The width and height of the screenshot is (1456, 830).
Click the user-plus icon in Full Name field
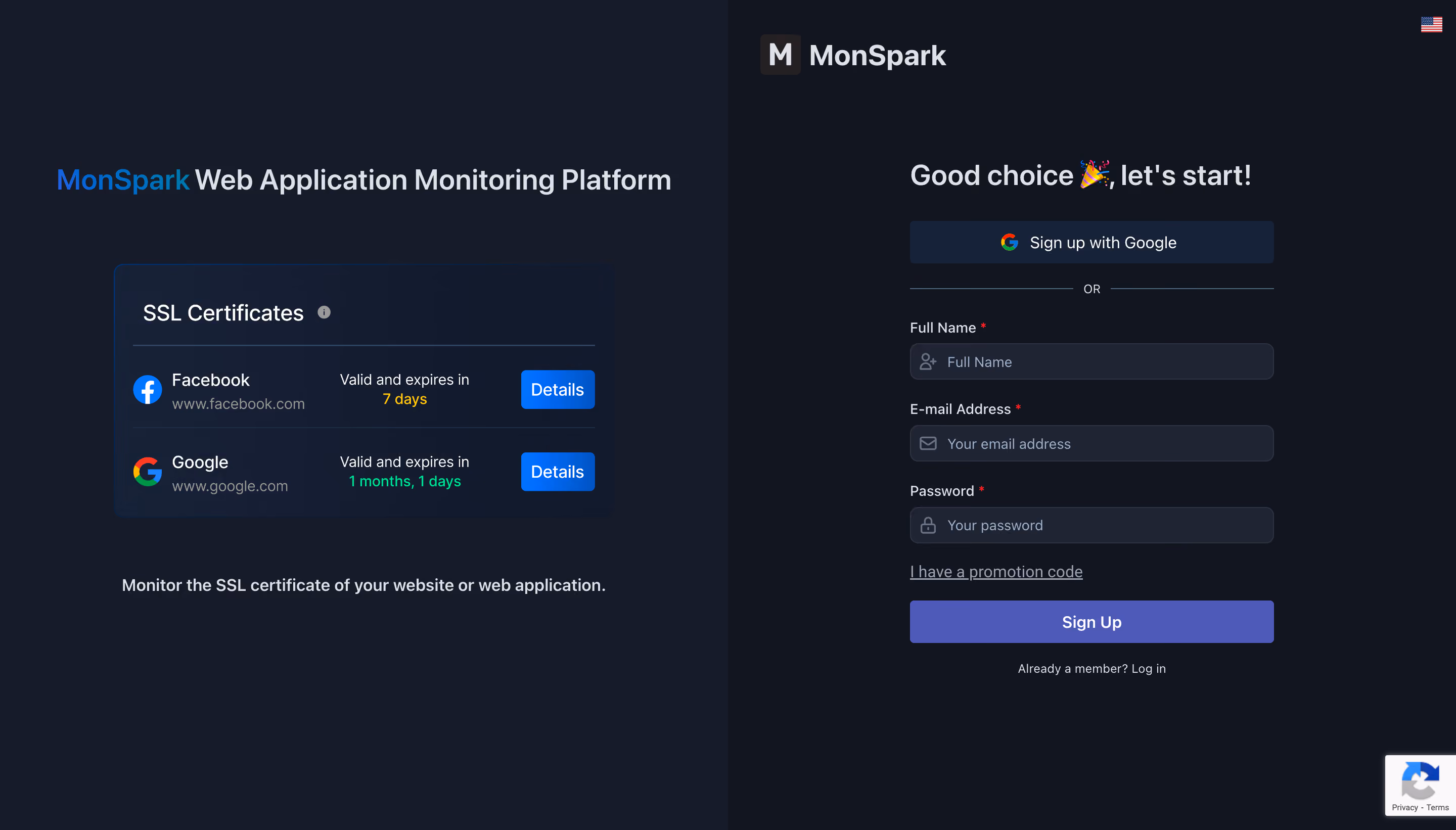click(x=928, y=361)
